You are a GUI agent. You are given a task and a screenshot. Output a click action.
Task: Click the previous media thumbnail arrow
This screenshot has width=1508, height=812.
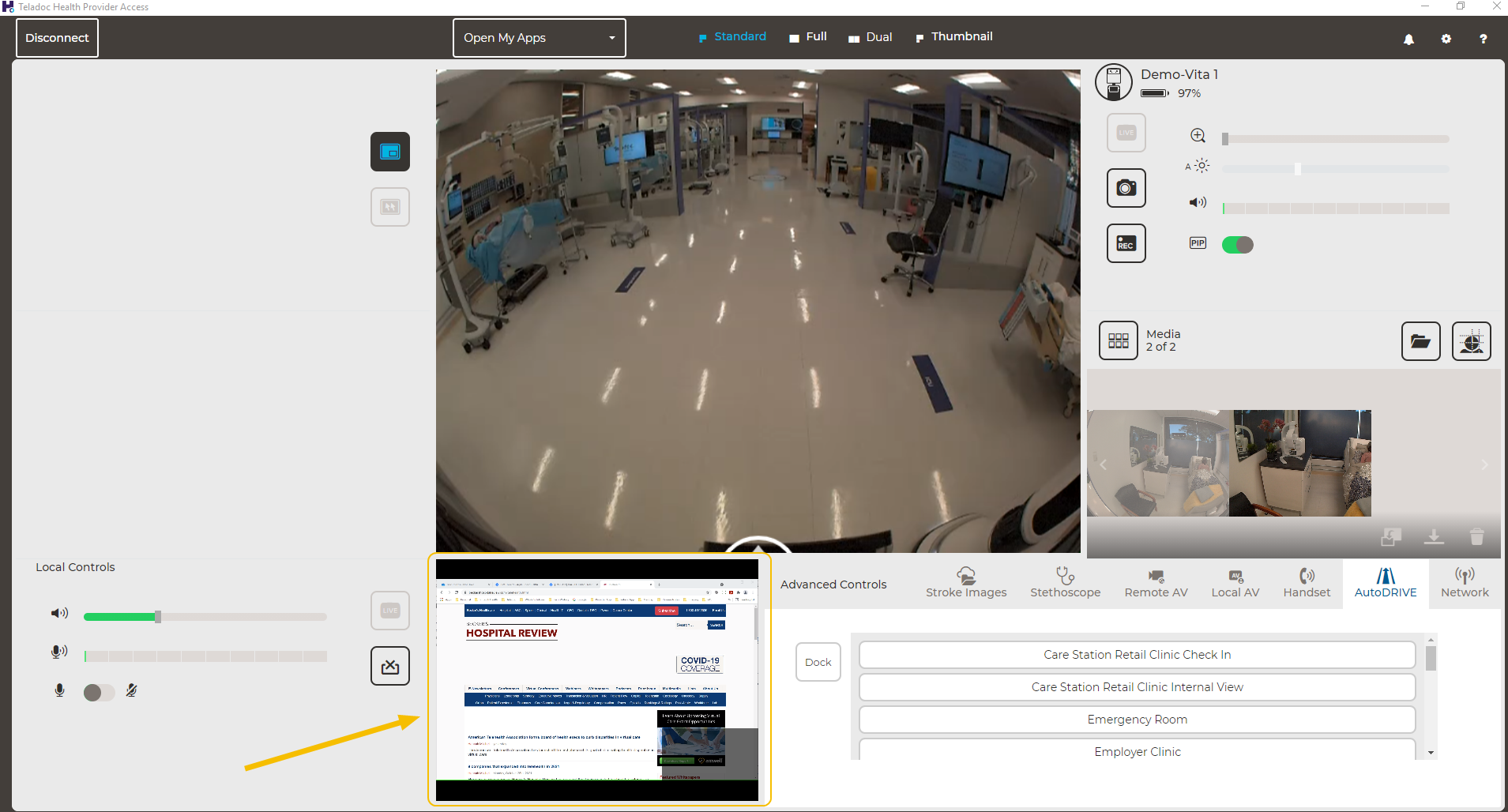1102,464
